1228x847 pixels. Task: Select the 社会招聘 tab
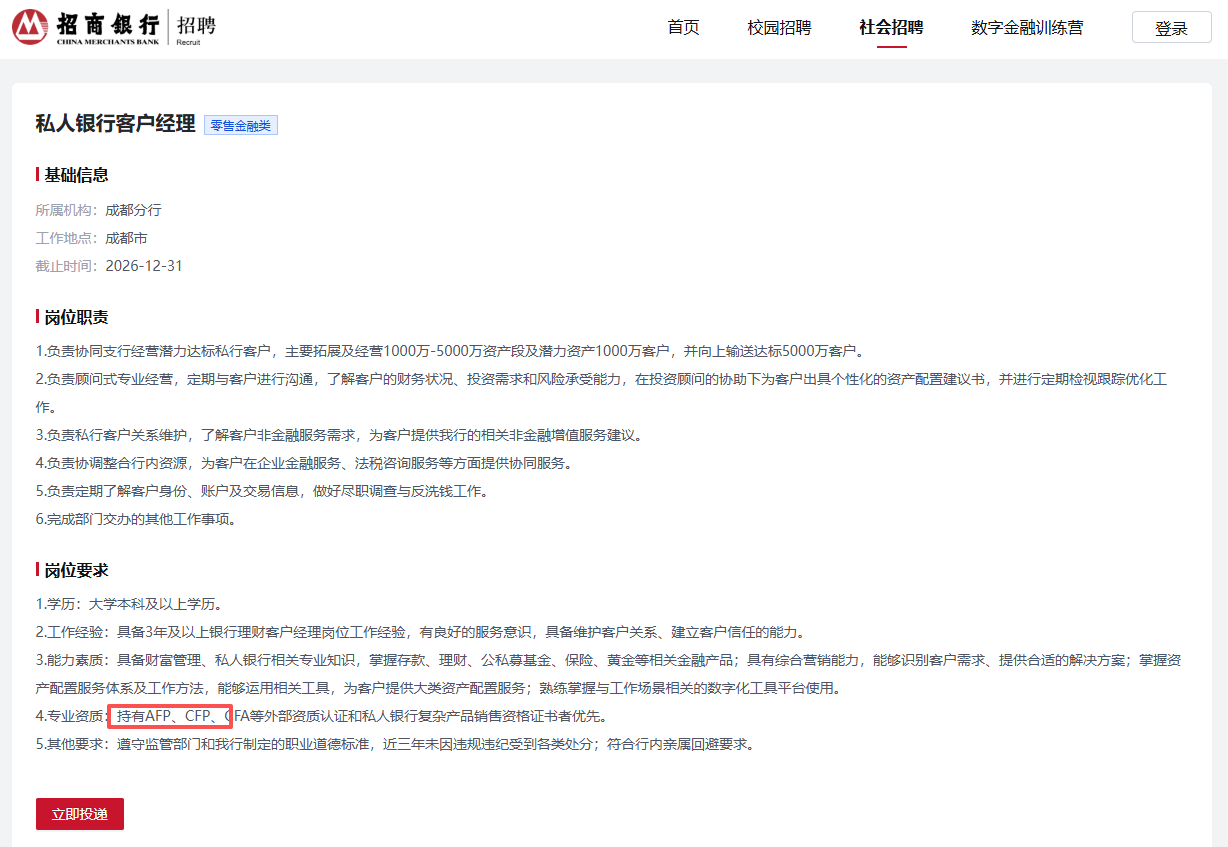[891, 27]
